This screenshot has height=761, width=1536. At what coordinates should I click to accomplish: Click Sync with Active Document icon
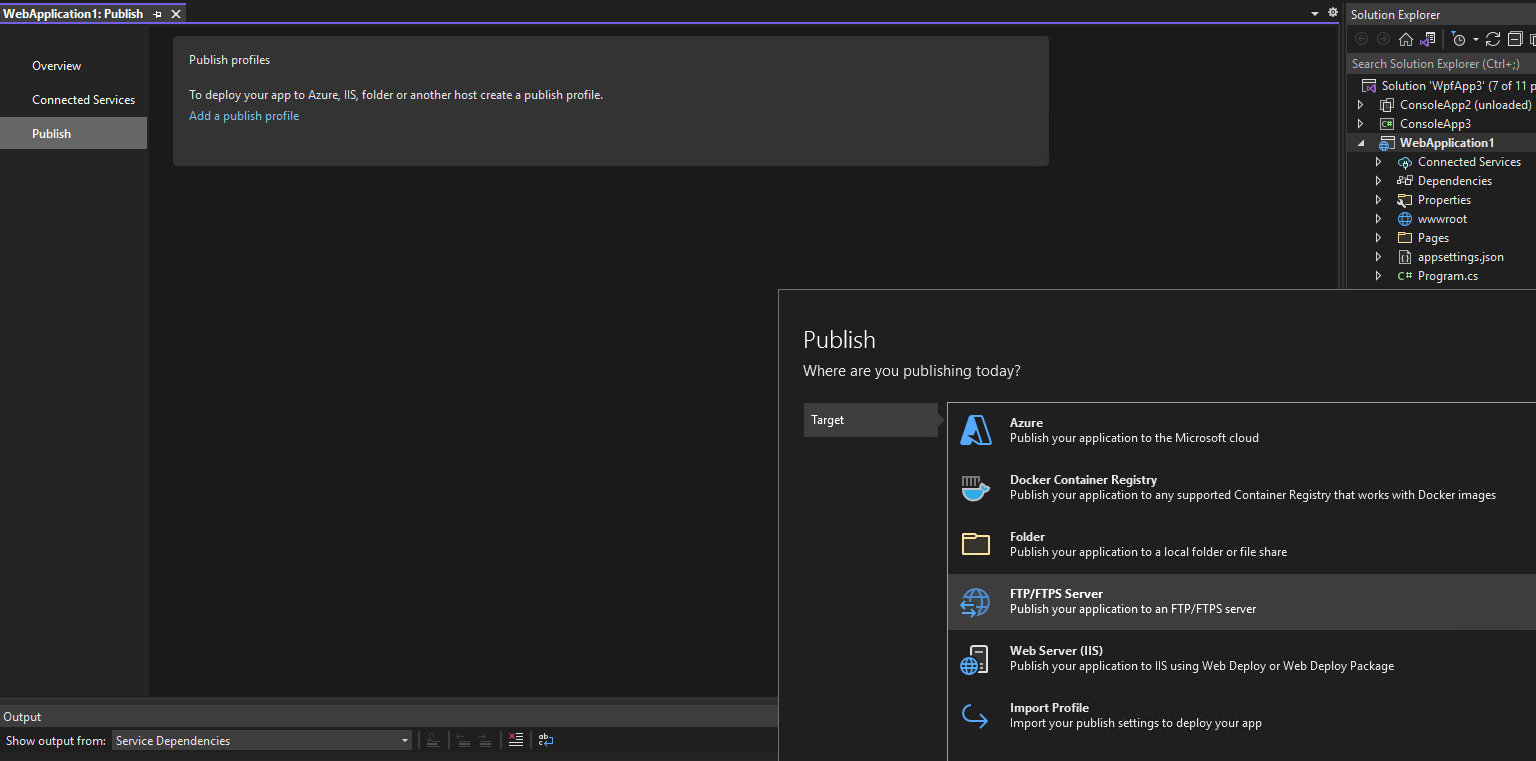click(1493, 39)
